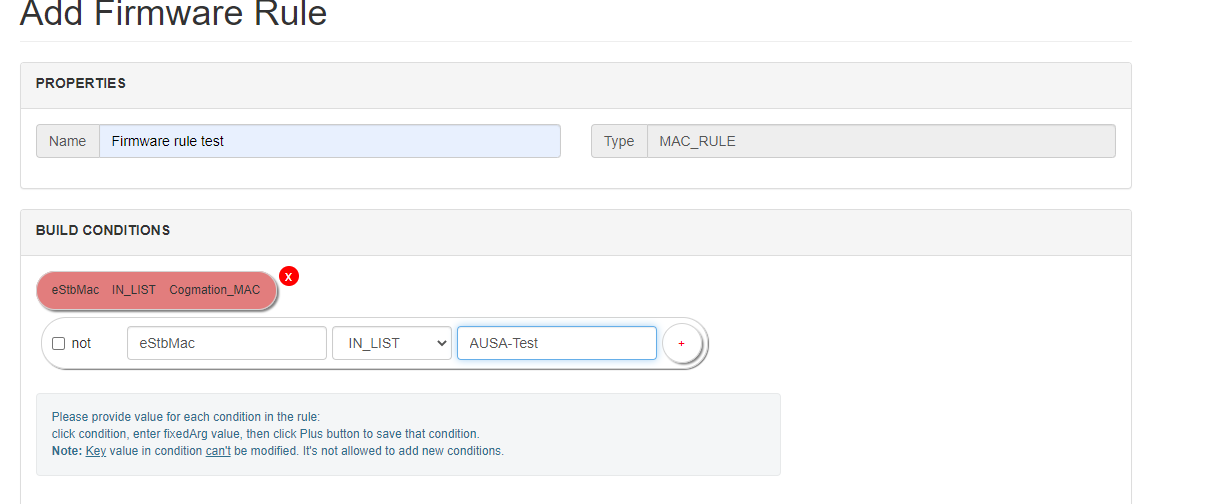The height and width of the screenshot is (504, 1209).
Task: Click the bold 'Note:' text in help box
Action: (x=67, y=451)
